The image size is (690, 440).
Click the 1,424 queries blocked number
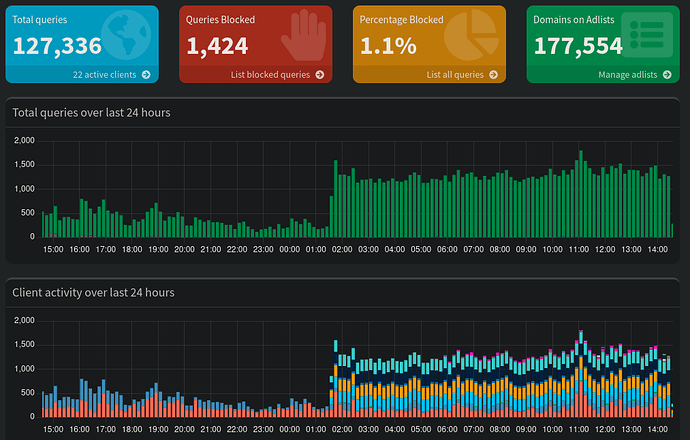217,46
